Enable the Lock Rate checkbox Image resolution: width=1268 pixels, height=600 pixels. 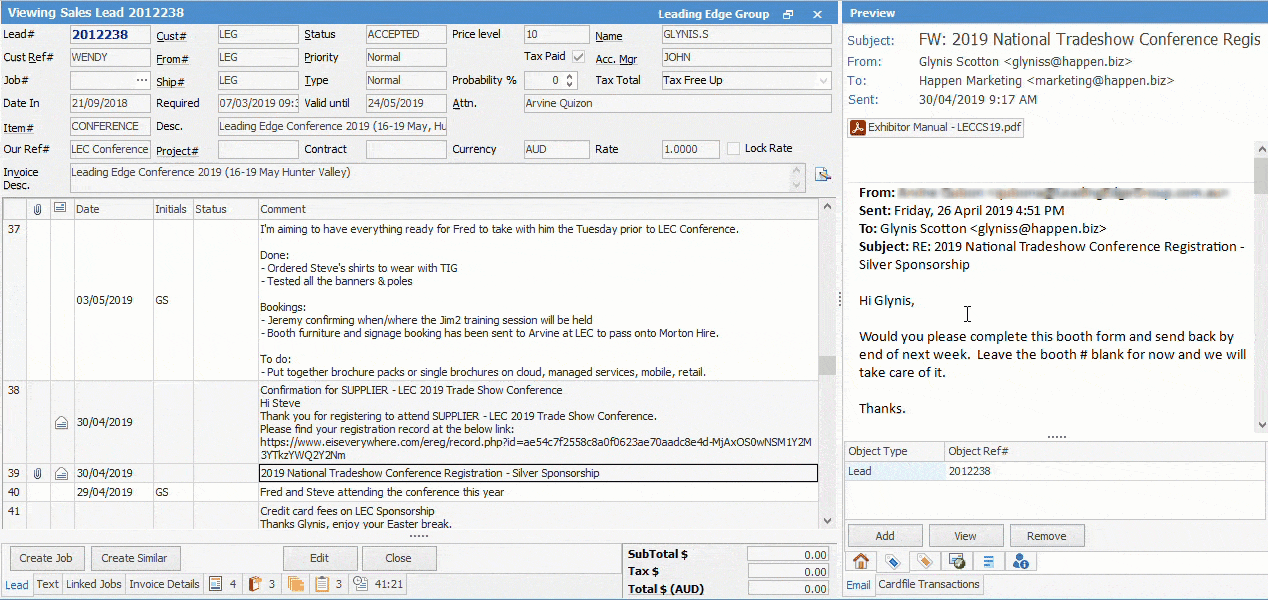point(734,149)
